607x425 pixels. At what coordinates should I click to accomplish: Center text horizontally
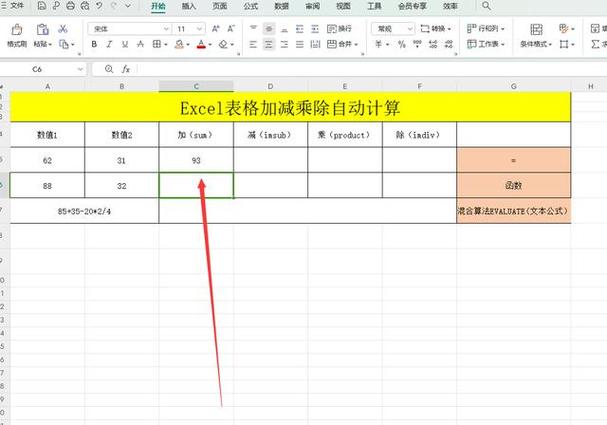(269, 44)
